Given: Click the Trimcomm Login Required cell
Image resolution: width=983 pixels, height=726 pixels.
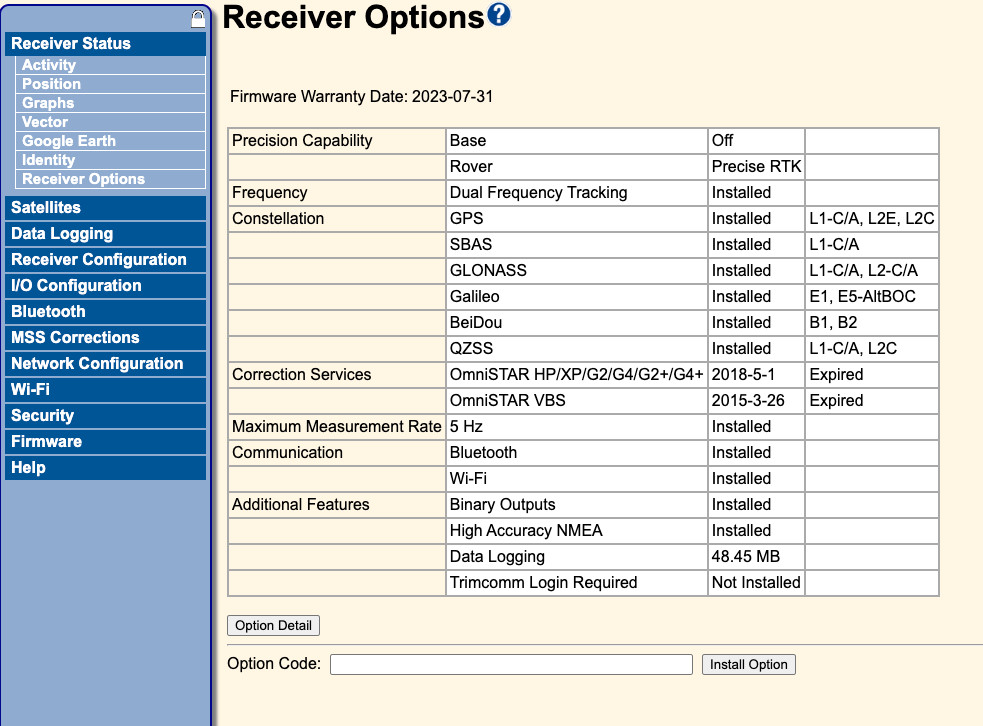Looking at the screenshot, I should point(577,583).
